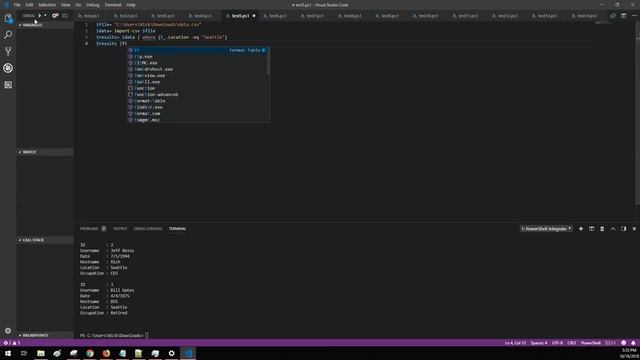Select highlighted 'ft' Format-Table suggestion
Viewport: 640px width, 360px height.
tap(198, 50)
